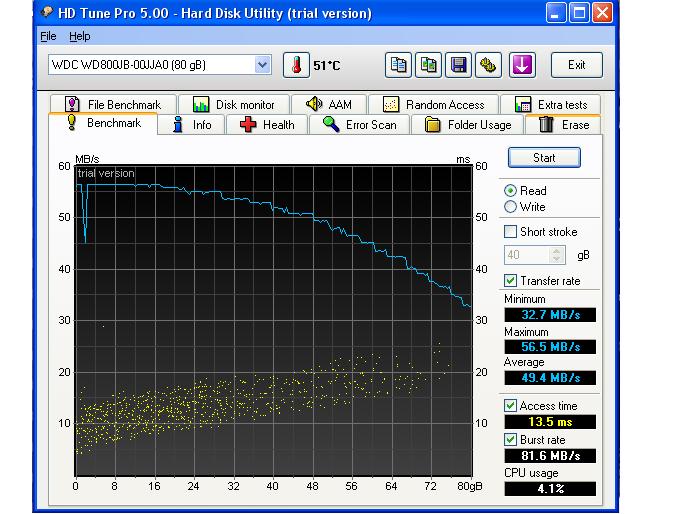Switch to the File Benchmark tab
Screen dimensions: 680x514
coord(113,105)
